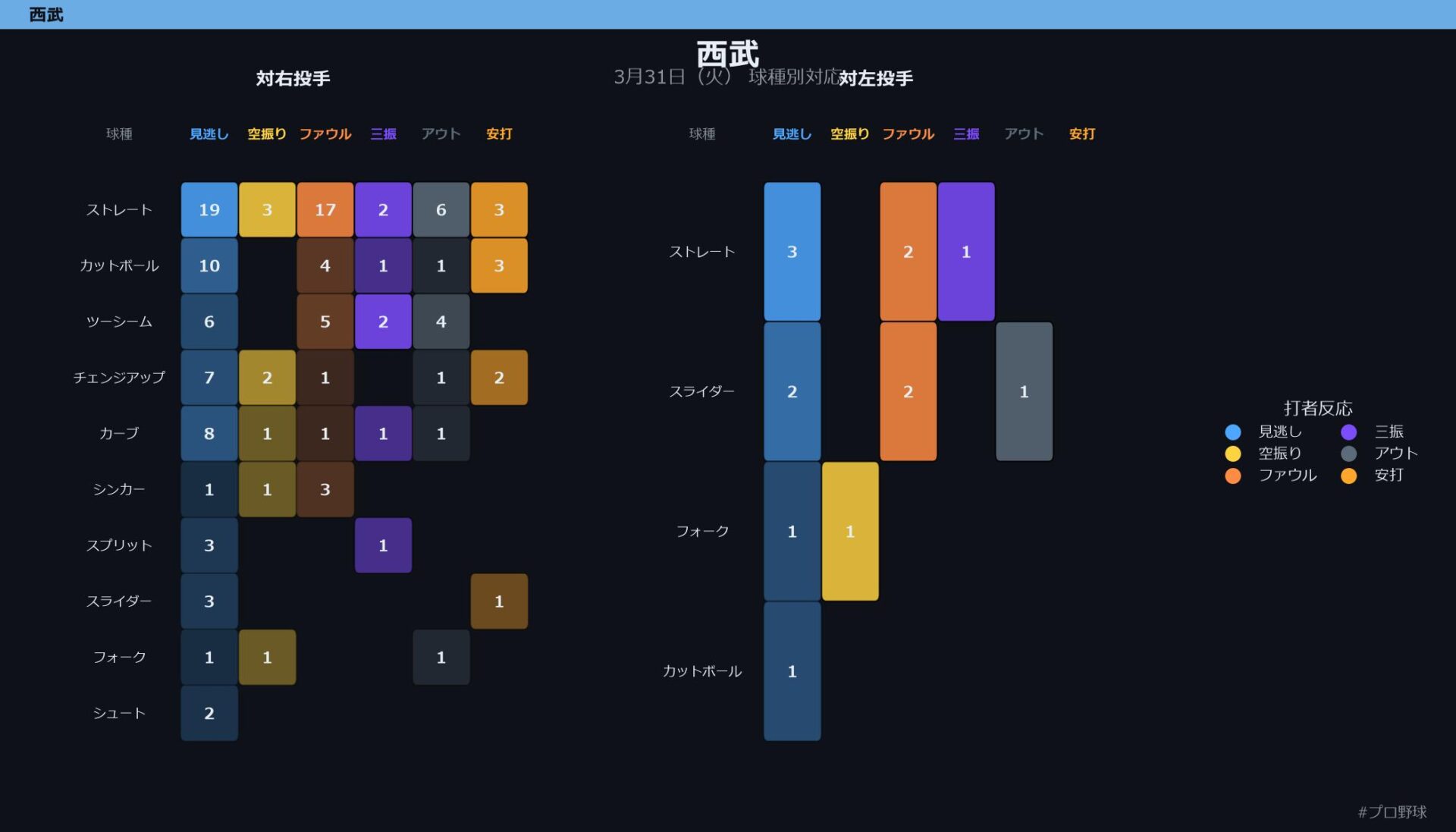The width and height of the screenshot is (1456, 832).
Task: Click the 1 三振 cell in カーブ row
Action: pyautogui.click(x=383, y=433)
